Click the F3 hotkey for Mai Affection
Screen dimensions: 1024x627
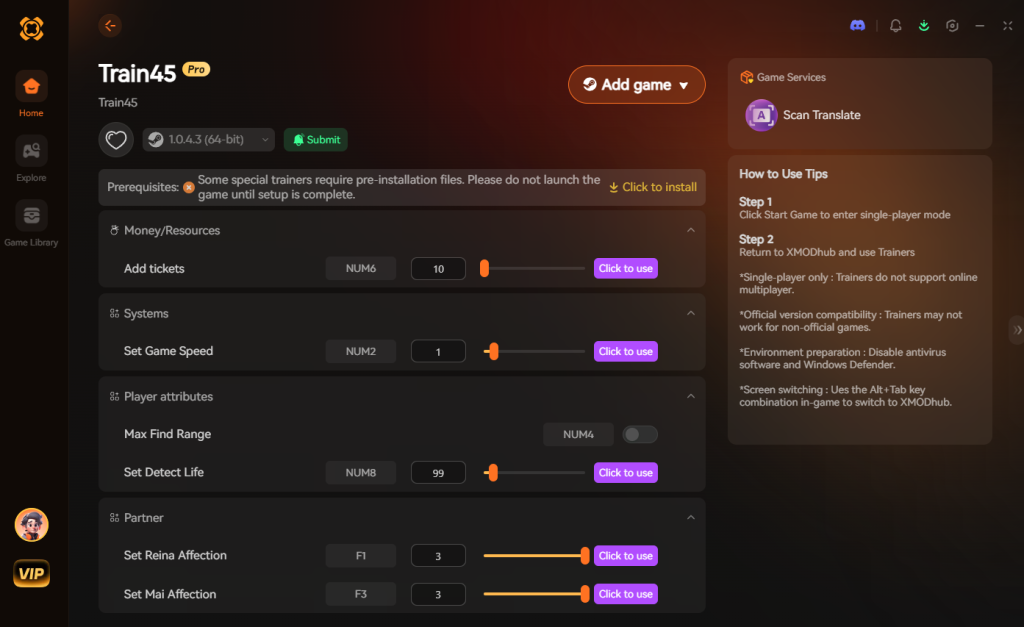[360, 594]
